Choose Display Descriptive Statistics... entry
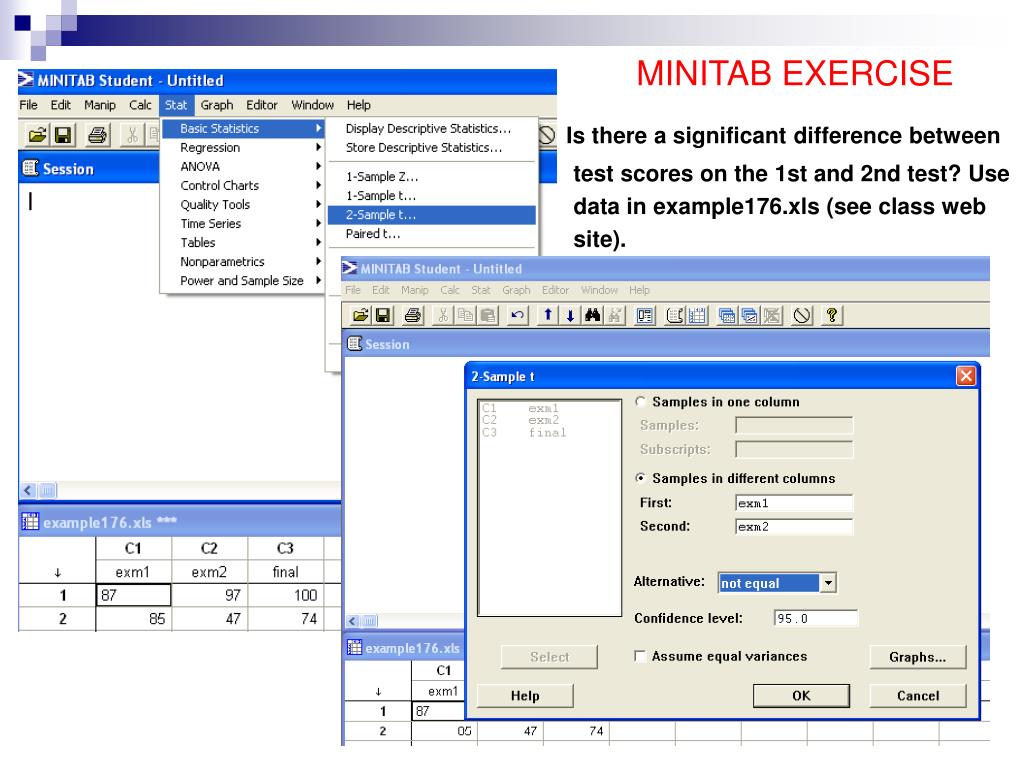The width and height of the screenshot is (1024, 768). (x=432, y=129)
